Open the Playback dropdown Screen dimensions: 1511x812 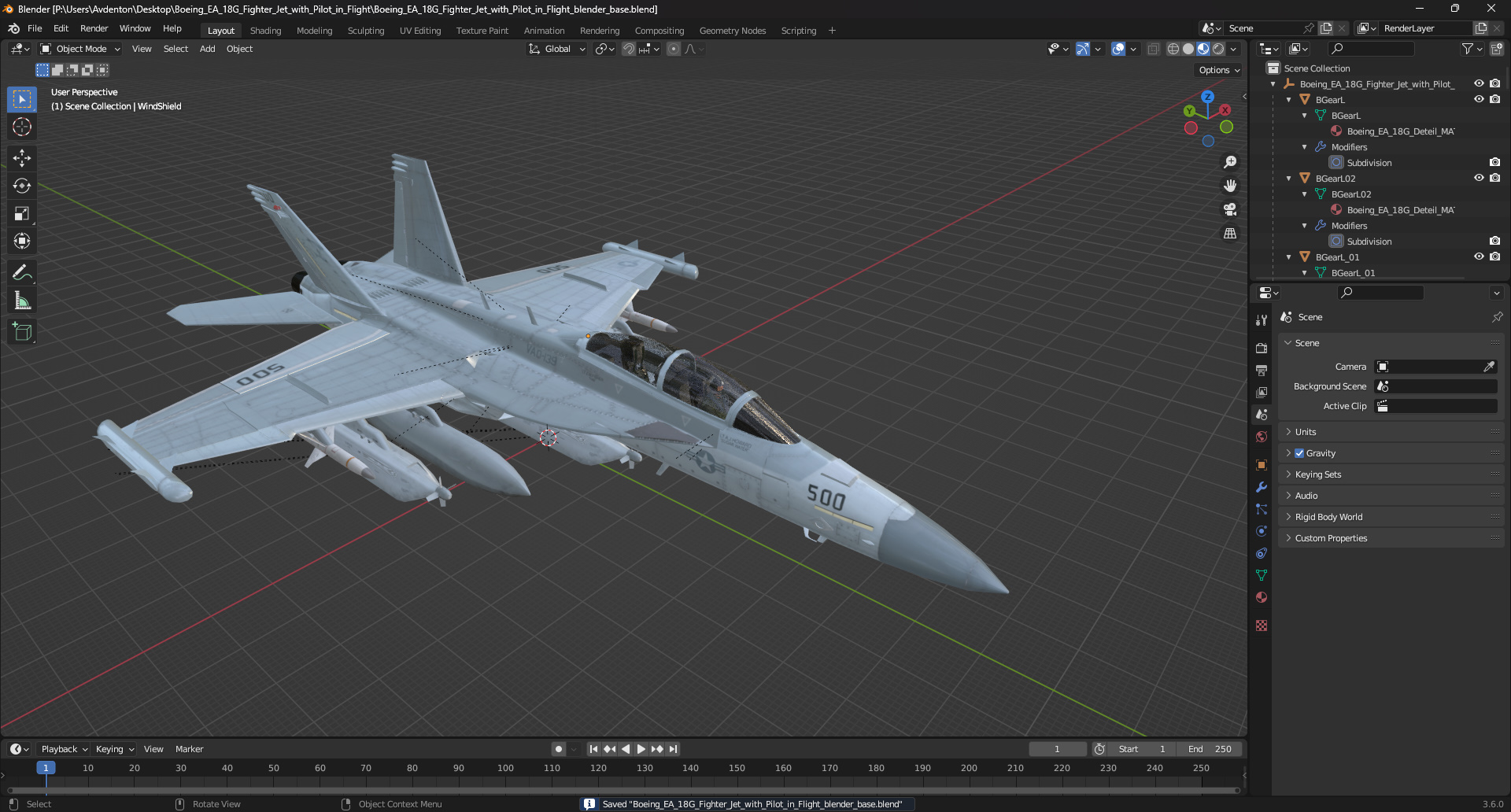click(64, 749)
